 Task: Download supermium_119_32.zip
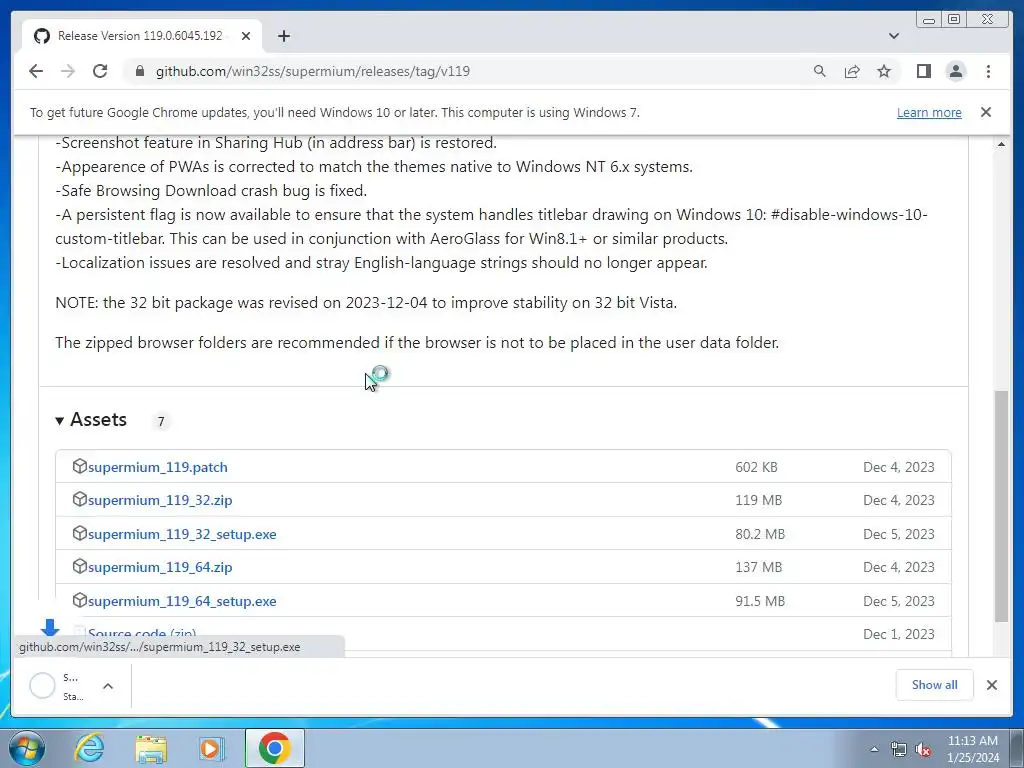[x=160, y=500]
